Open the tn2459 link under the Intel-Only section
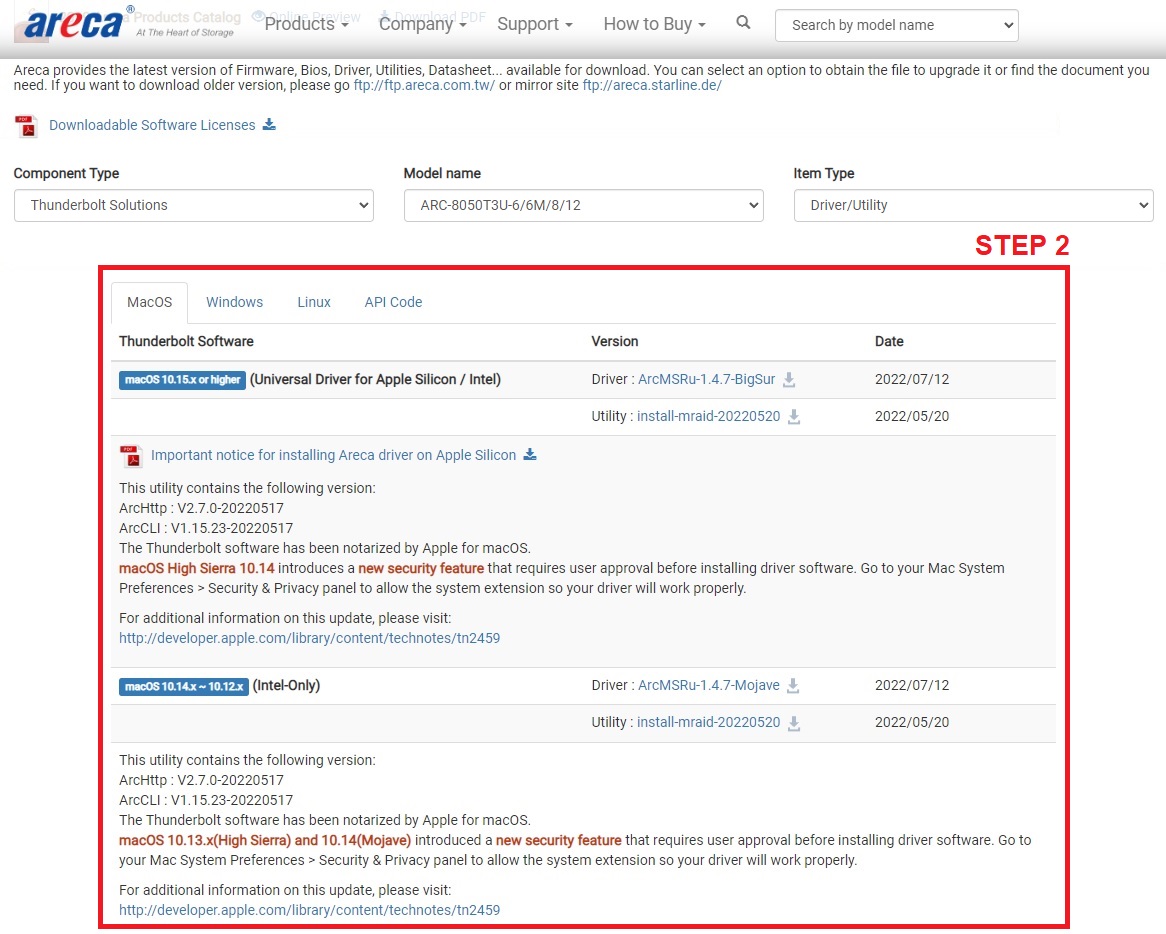 click(309, 910)
